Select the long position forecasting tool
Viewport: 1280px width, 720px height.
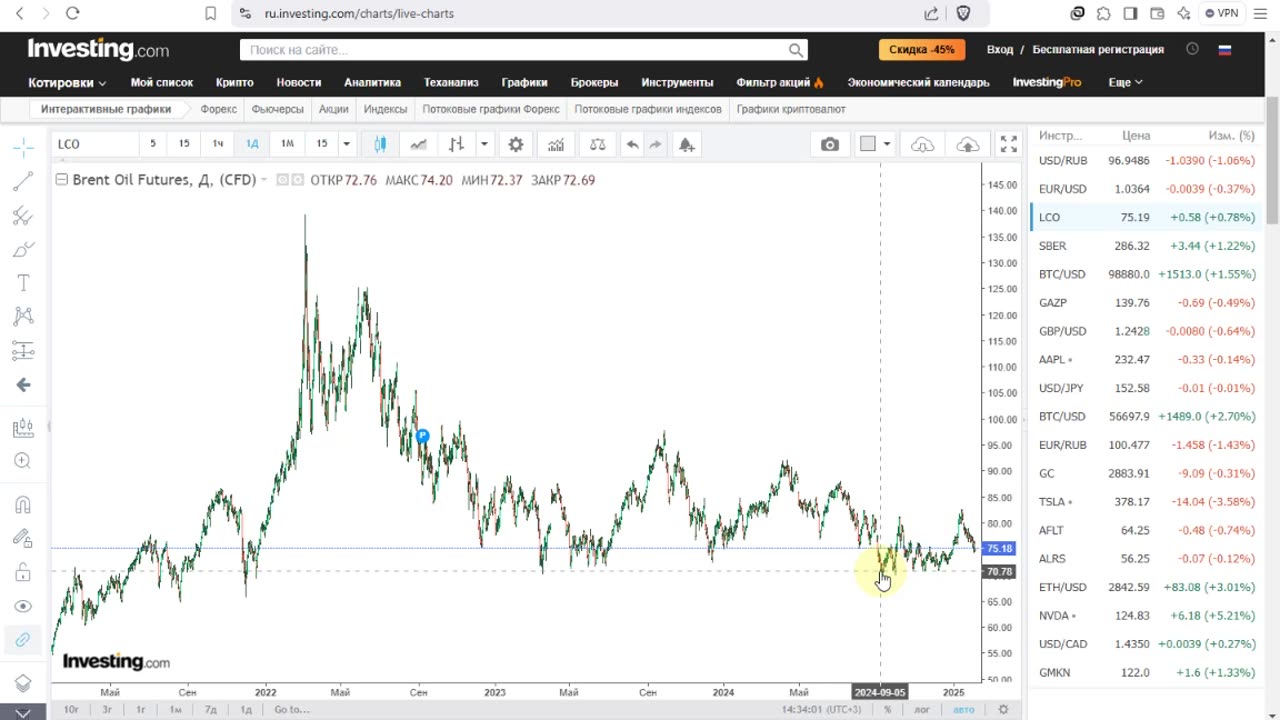point(23,351)
